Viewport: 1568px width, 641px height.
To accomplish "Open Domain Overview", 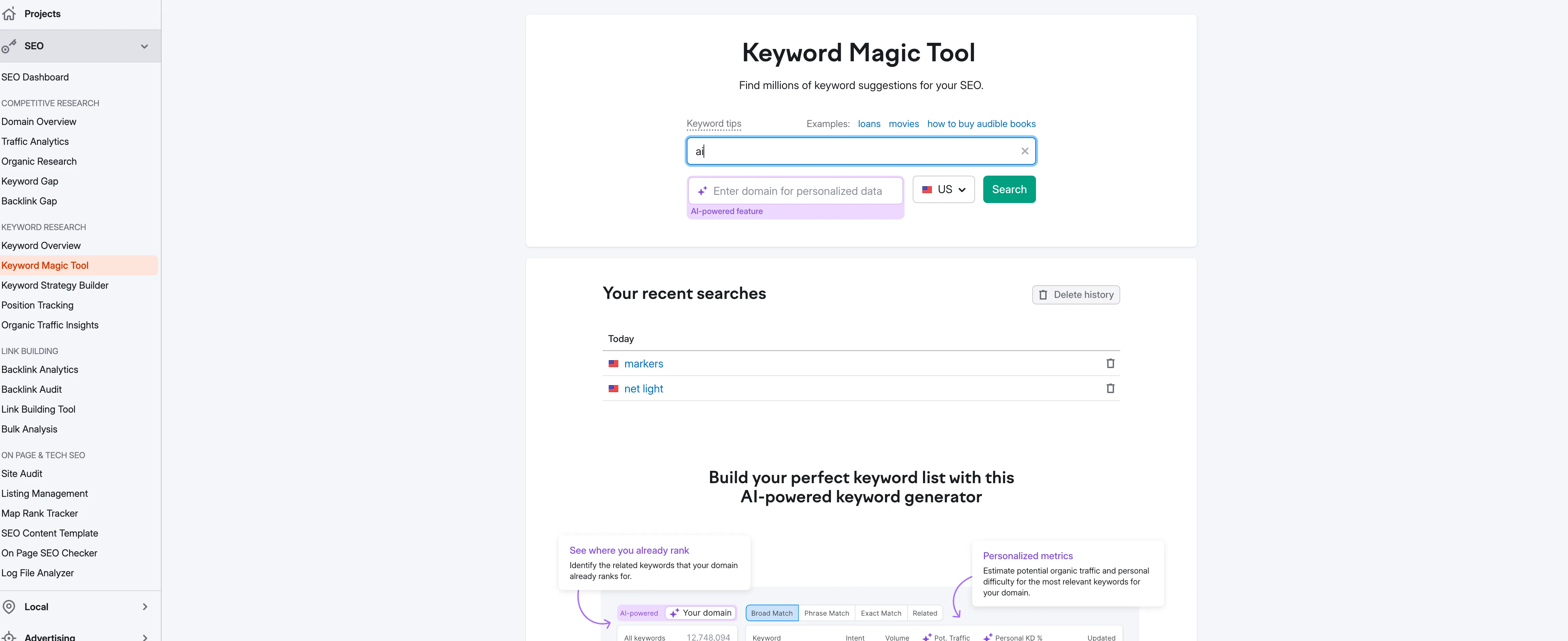I will click(x=39, y=122).
